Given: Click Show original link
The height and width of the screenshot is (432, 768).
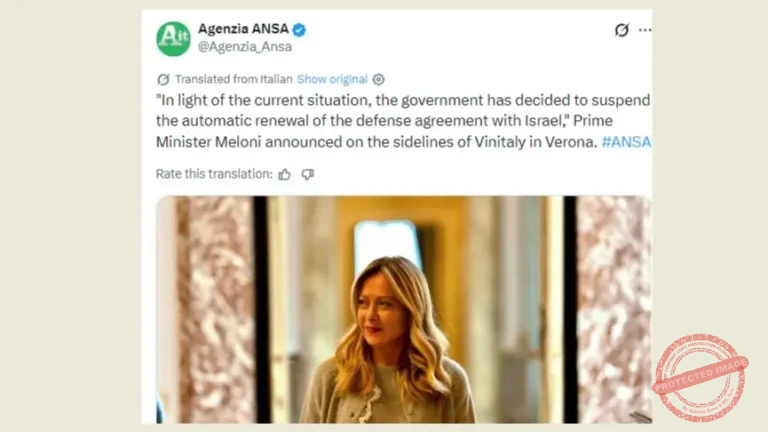Looking at the screenshot, I should click(332, 79).
